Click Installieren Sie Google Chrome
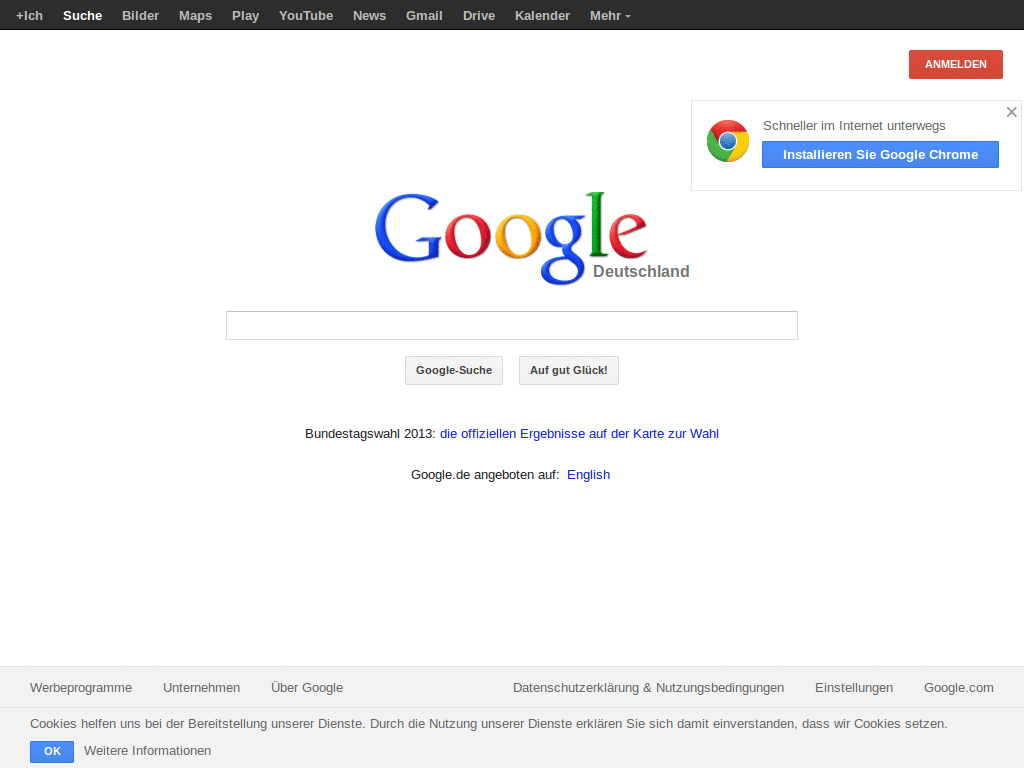 880,154
